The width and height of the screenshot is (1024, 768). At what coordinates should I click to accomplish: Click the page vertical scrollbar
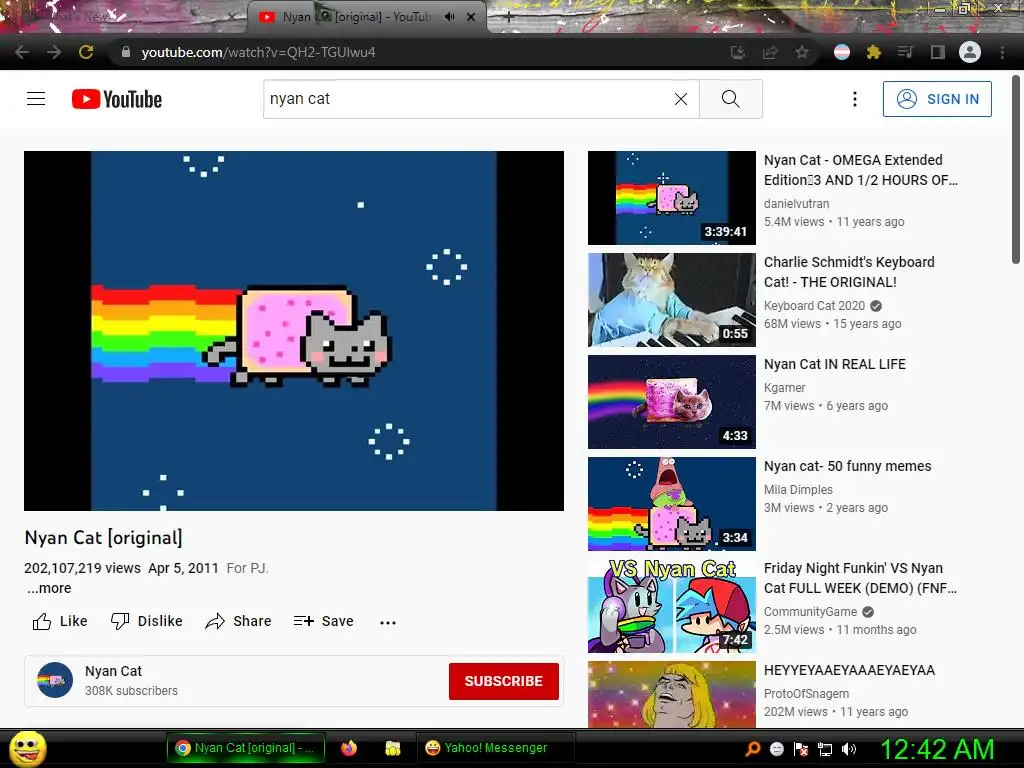pyautogui.click(x=1016, y=170)
